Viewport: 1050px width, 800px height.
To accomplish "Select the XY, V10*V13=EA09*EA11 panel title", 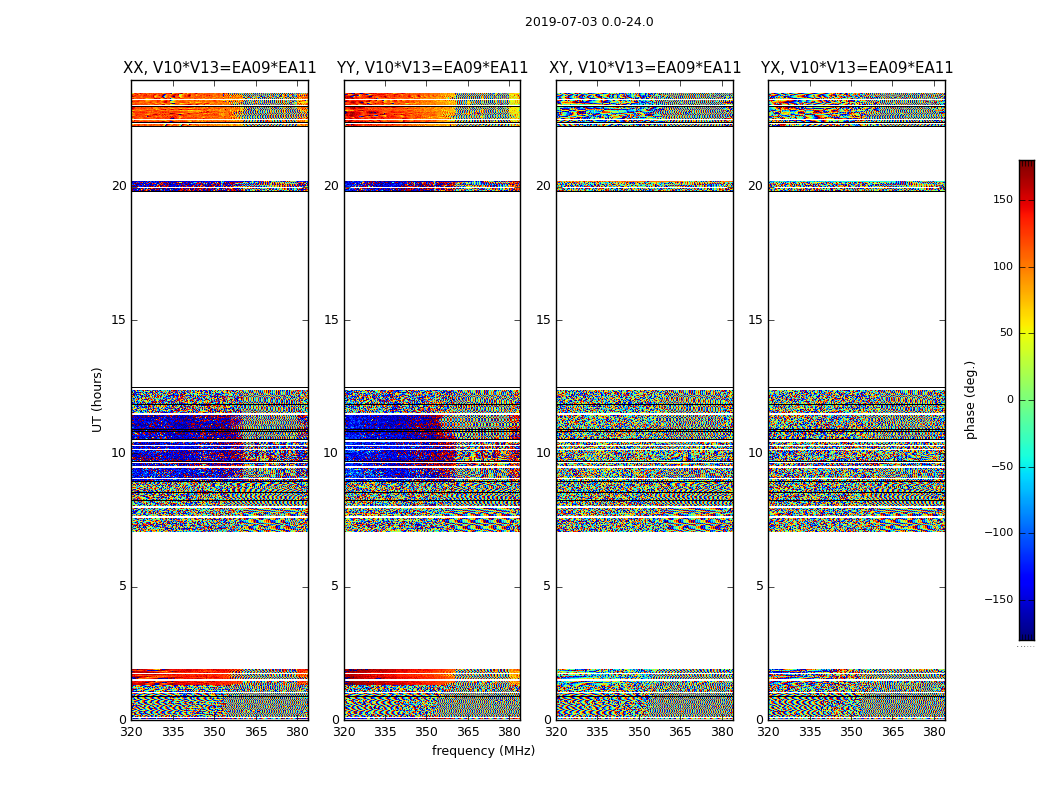I will click(645, 68).
